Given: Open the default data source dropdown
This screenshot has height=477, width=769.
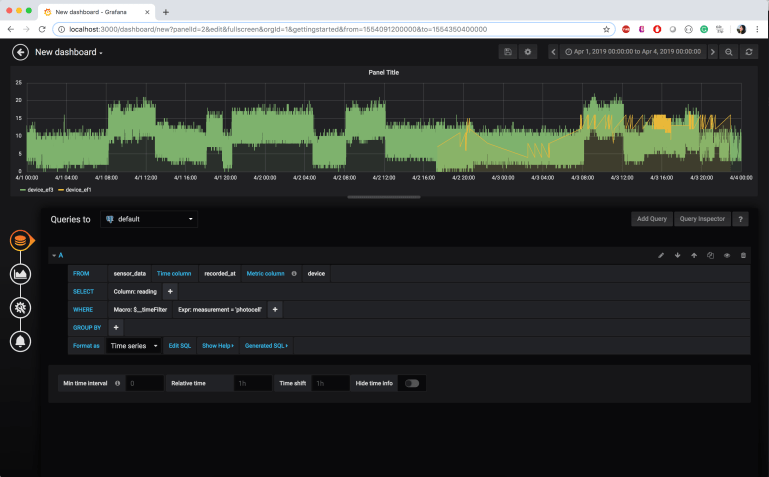Looking at the screenshot, I should pyautogui.click(x=149, y=219).
